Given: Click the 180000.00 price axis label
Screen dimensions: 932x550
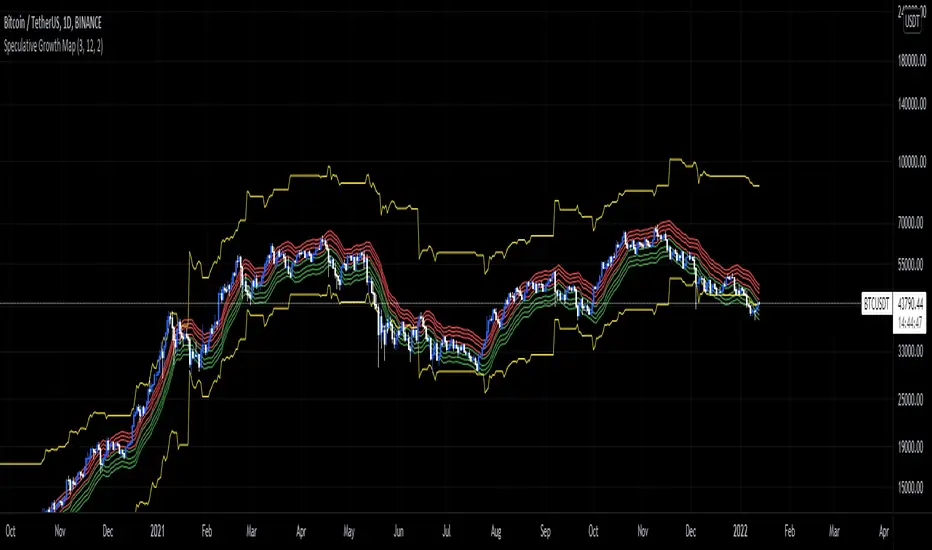Looking at the screenshot, I should [x=911, y=60].
